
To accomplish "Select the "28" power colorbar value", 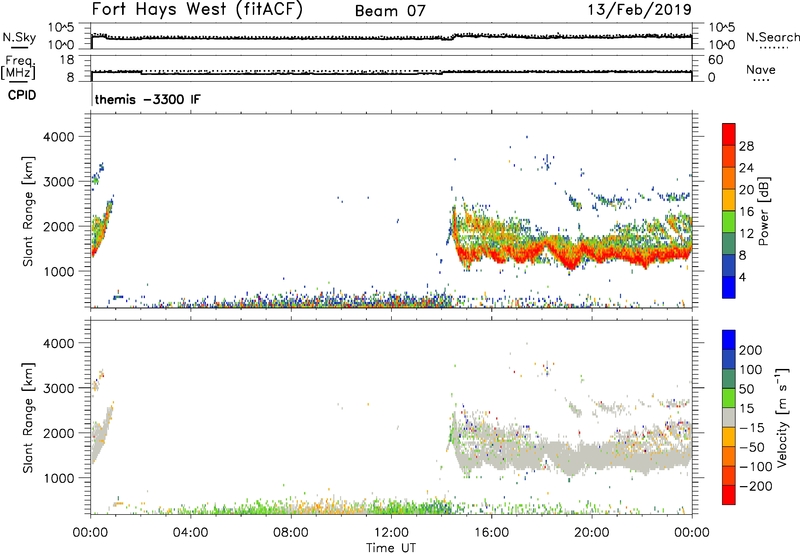I will [x=746, y=146].
